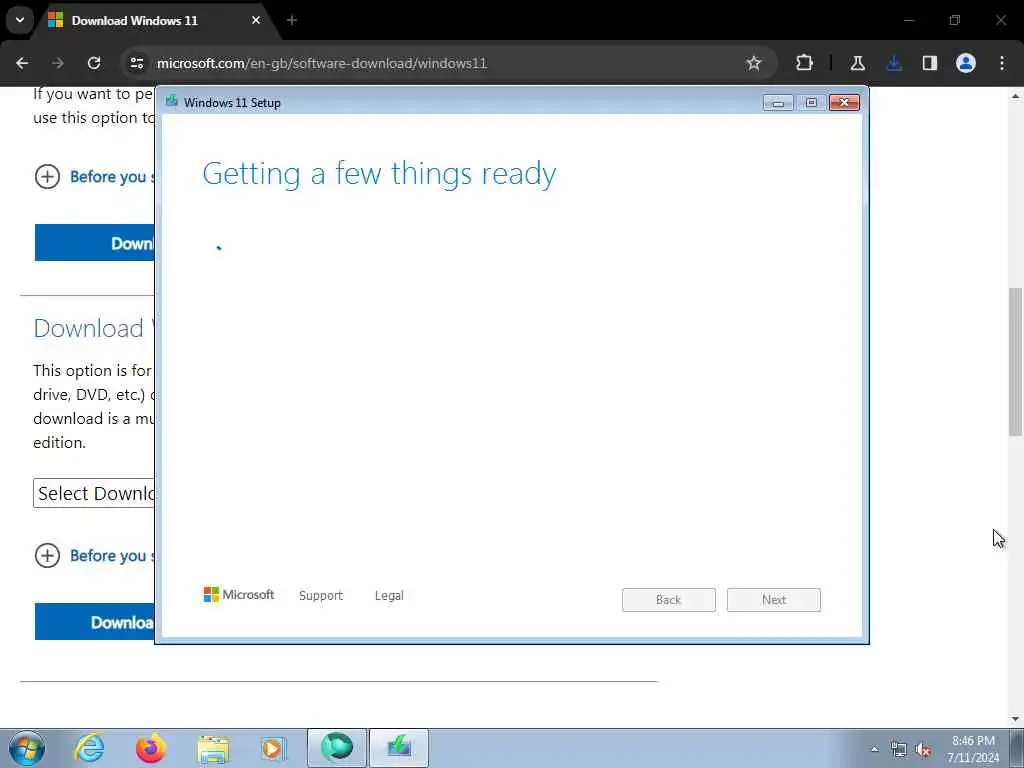This screenshot has height=768, width=1024.
Task: Click the Microsoft logo in Setup
Action: (239, 594)
